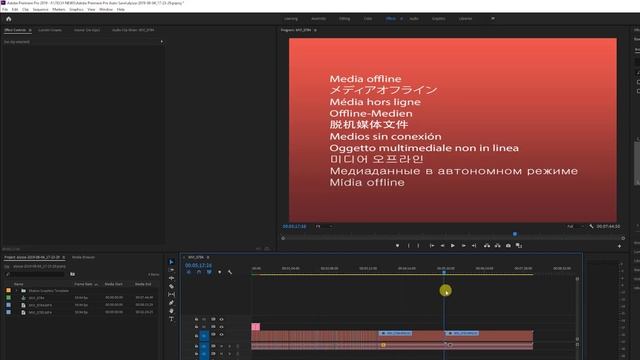Select the Slip tool
This screenshot has width=640, height=360.
pyautogui.click(x=171, y=295)
